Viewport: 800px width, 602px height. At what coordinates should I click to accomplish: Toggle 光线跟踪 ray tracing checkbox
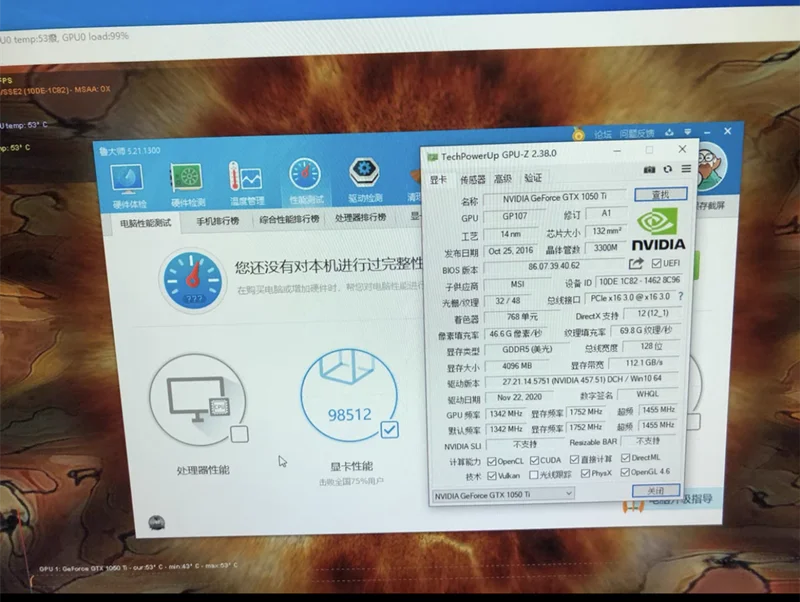click(534, 475)
